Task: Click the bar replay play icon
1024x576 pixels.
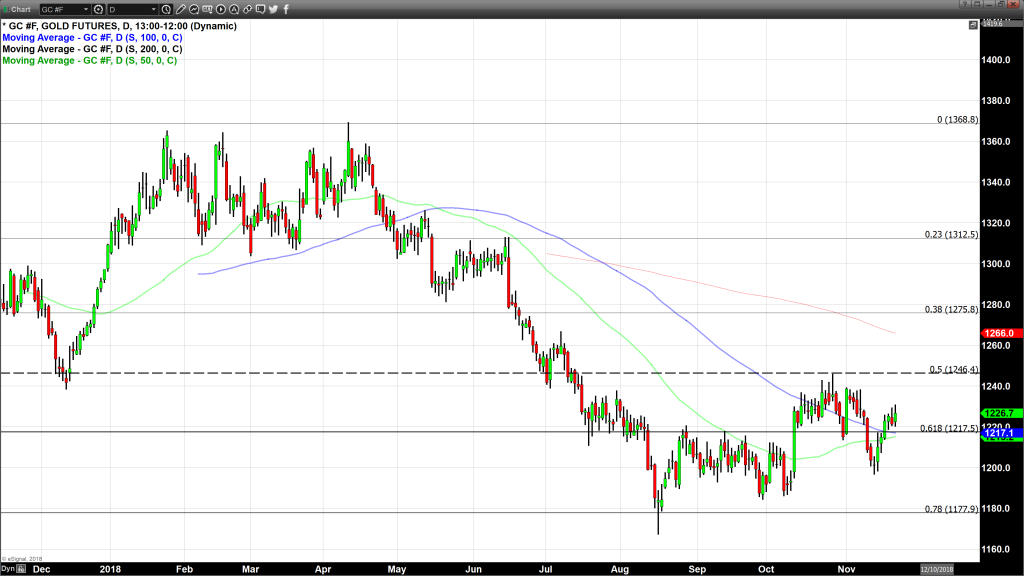Action: tap(221, 9)
